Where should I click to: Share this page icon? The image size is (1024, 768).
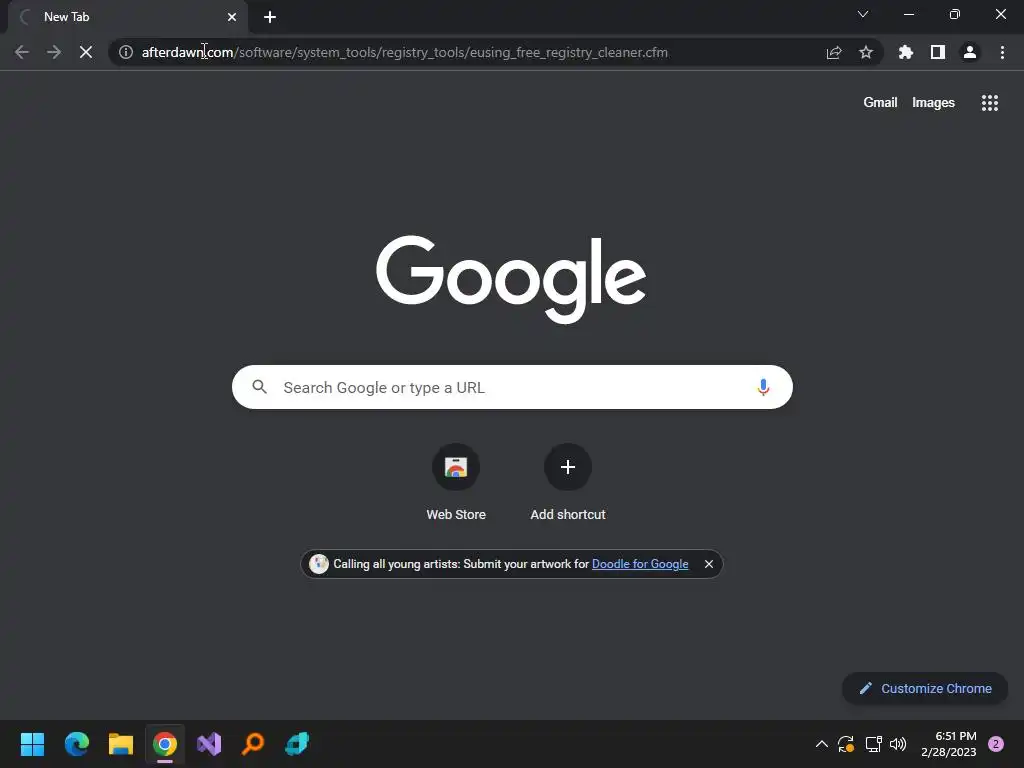click(834, 52)
